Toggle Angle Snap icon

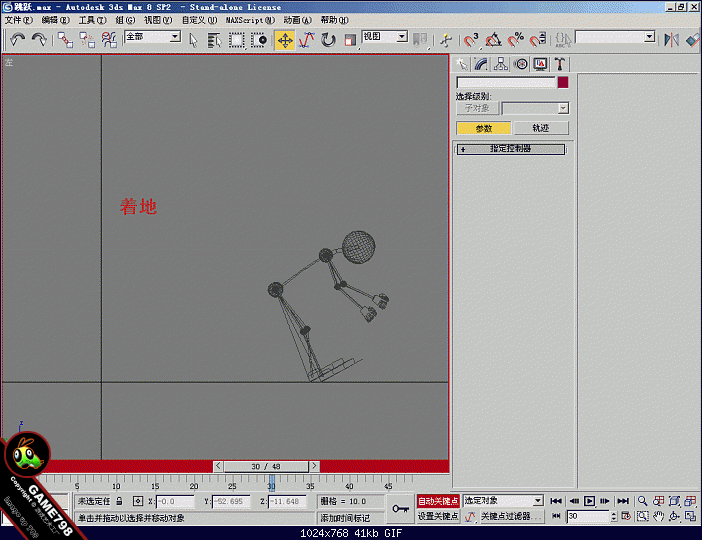[x=493, y=40]
